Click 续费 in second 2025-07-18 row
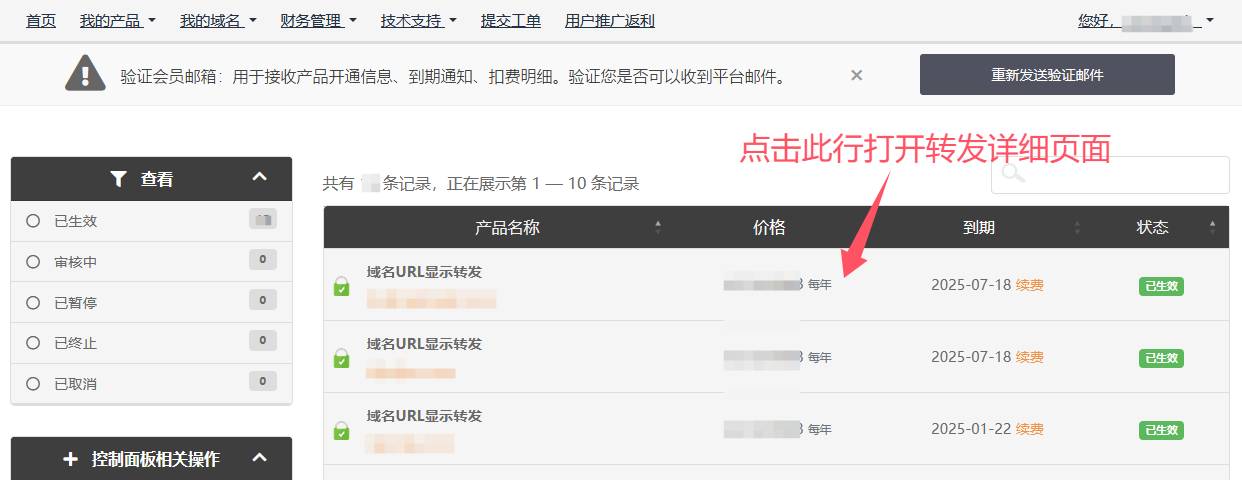 (1030, 357)
